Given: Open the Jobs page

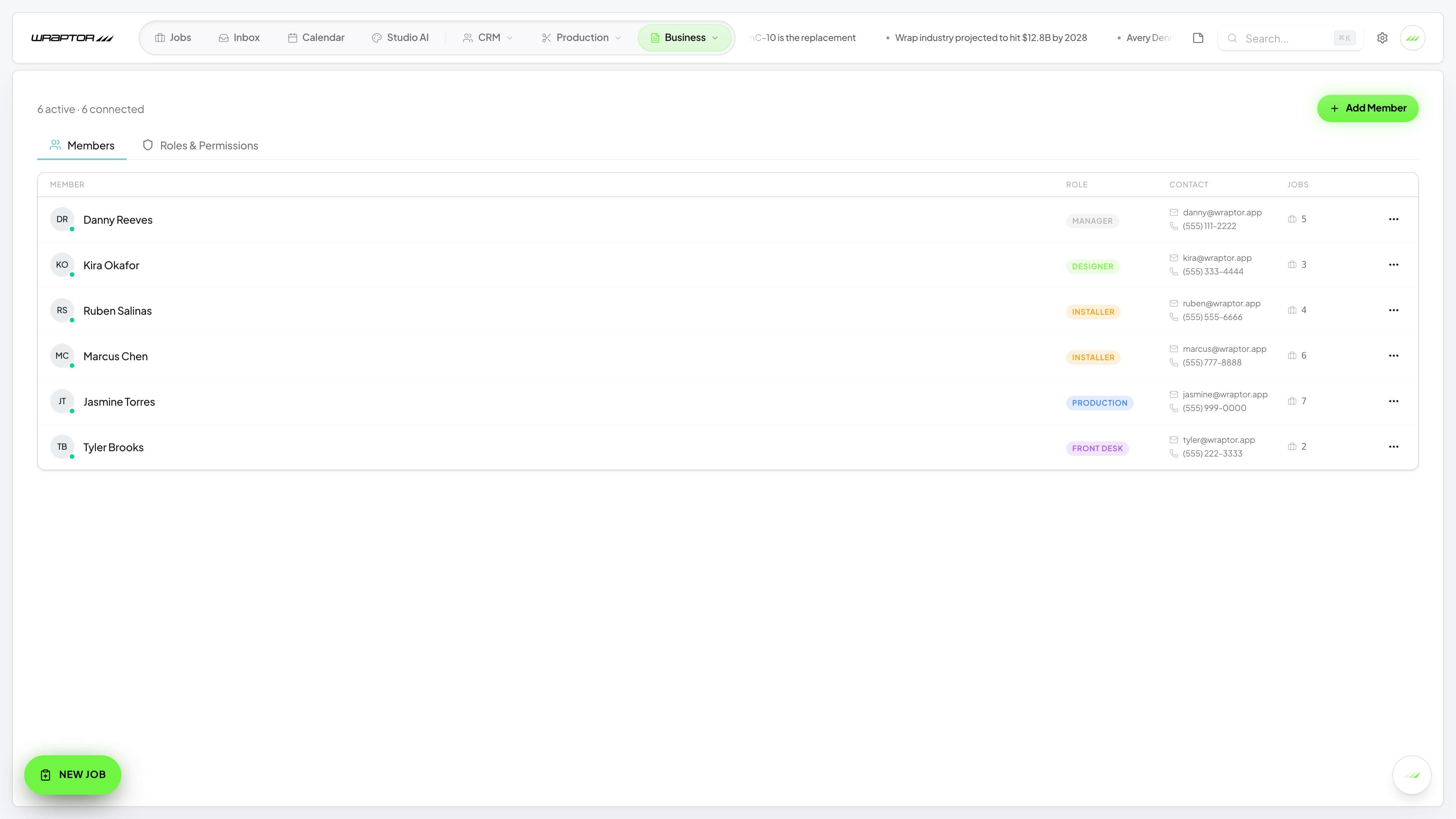Looking at the screenshot, I should tap(173, 38).
